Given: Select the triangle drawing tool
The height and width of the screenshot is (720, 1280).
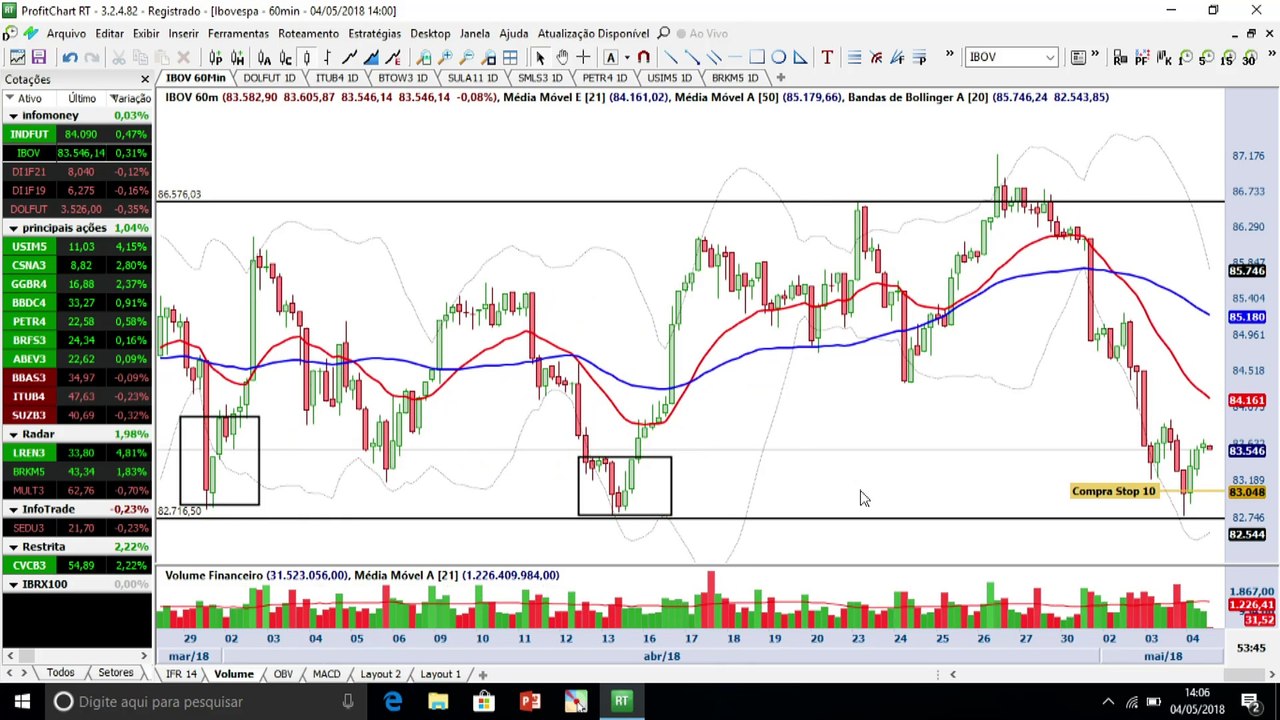Looking at the screenshot, I should 800,57.
